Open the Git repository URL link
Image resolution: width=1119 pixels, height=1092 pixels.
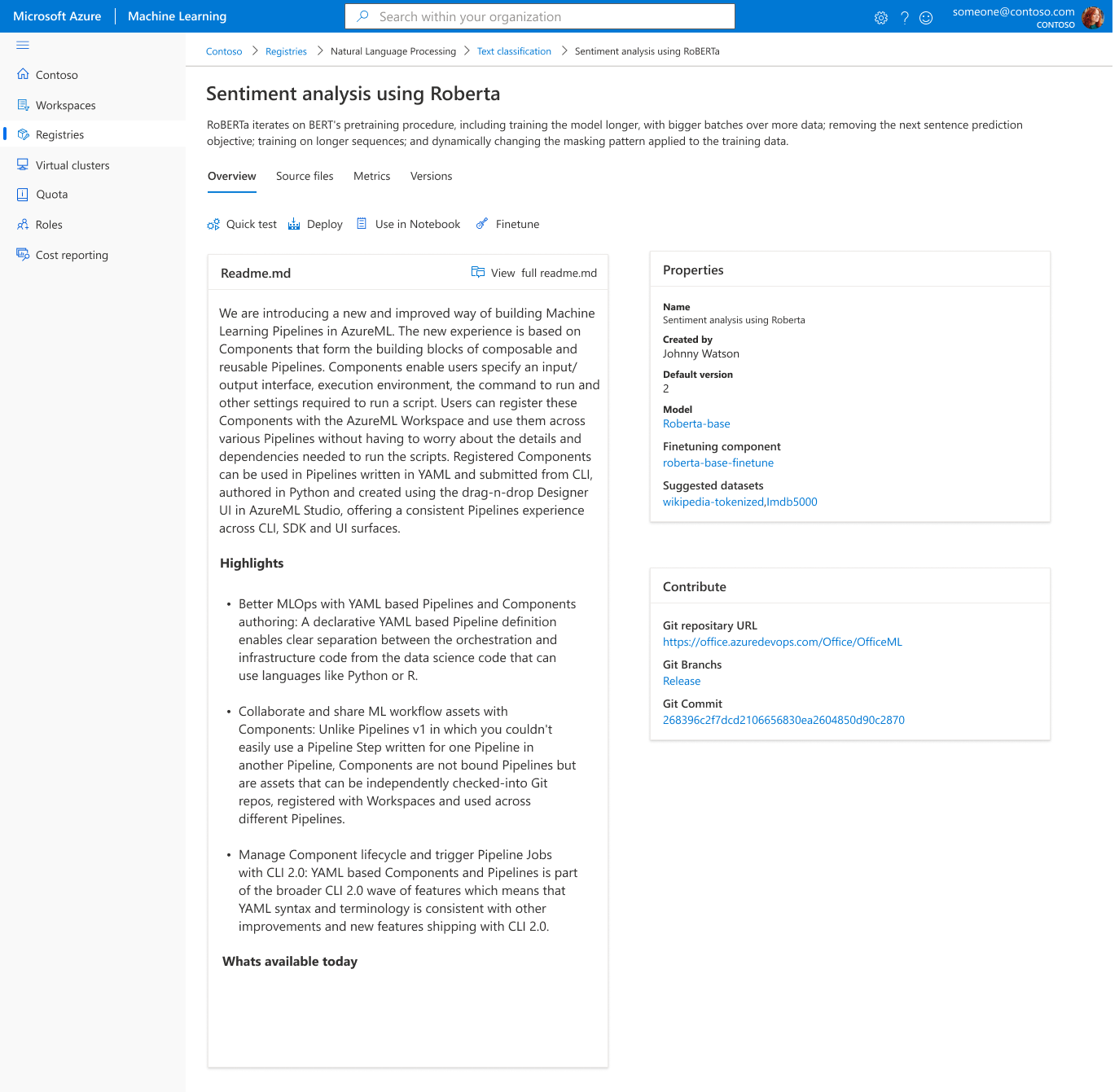point(783,642)
